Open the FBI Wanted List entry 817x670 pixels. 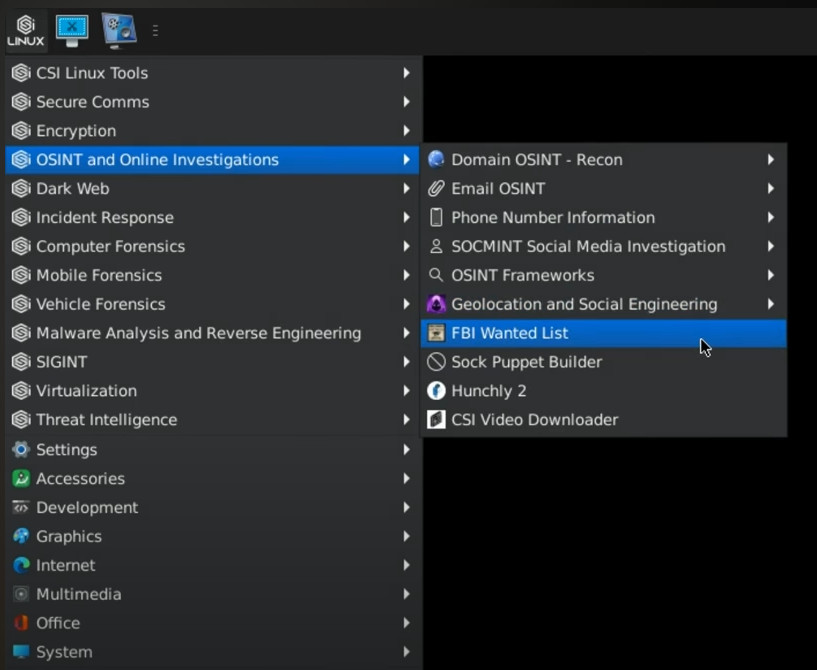click(x=510, y=333)
